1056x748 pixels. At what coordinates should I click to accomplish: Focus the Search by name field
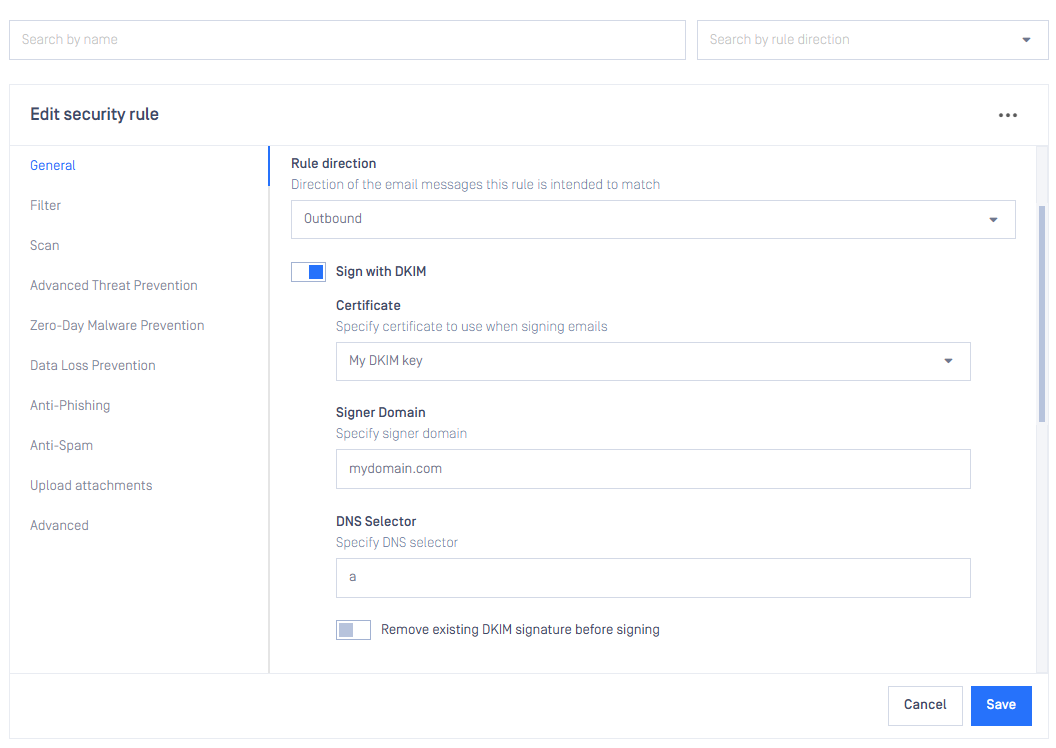tap(348, 40)
